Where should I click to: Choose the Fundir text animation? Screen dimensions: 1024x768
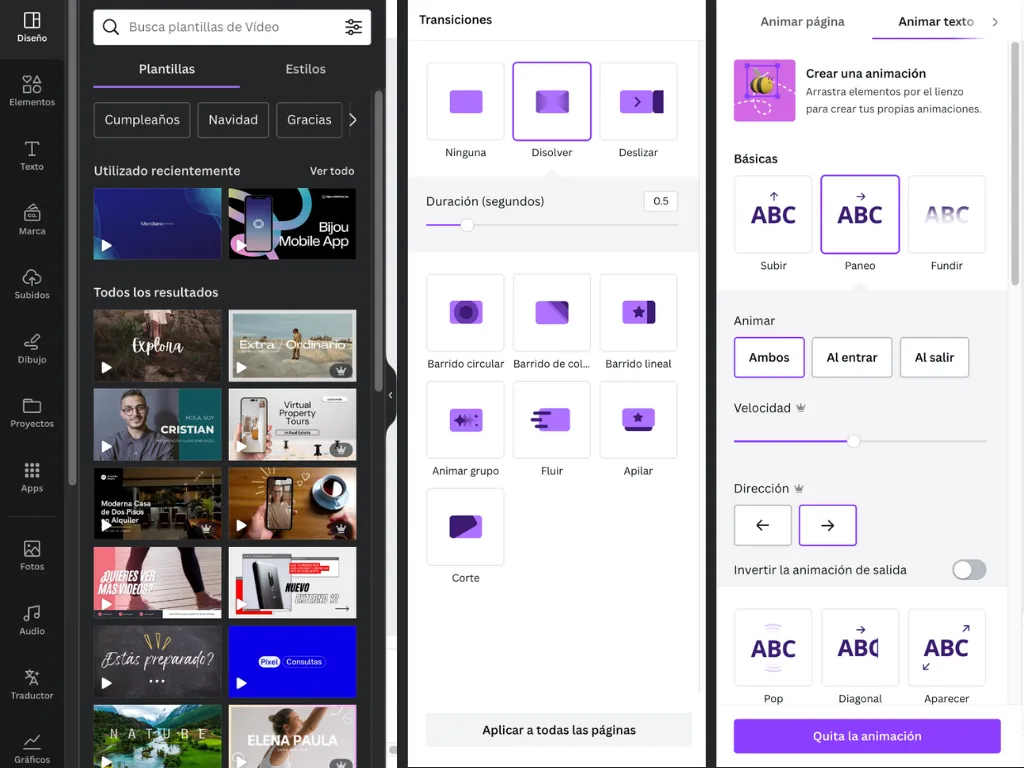point(947,214)
